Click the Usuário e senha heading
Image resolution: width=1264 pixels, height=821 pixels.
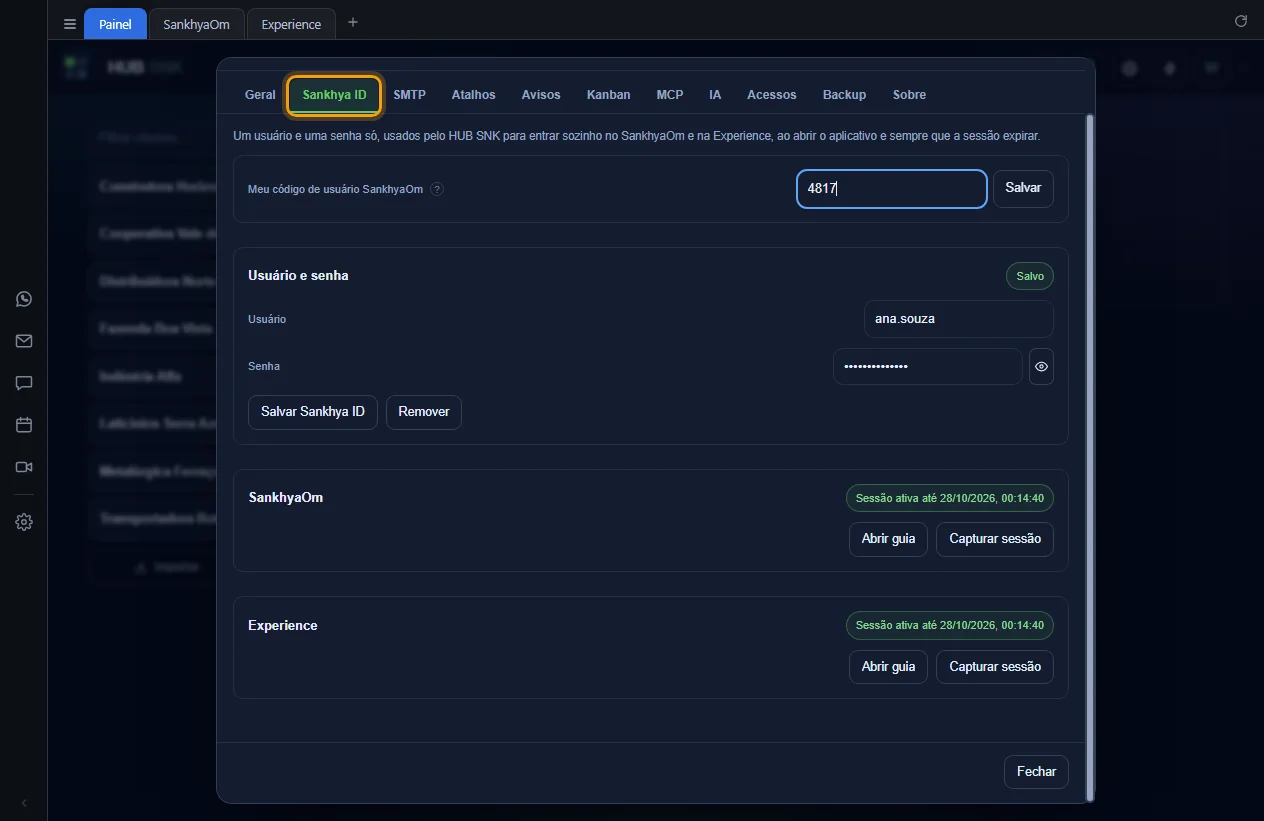298,275
